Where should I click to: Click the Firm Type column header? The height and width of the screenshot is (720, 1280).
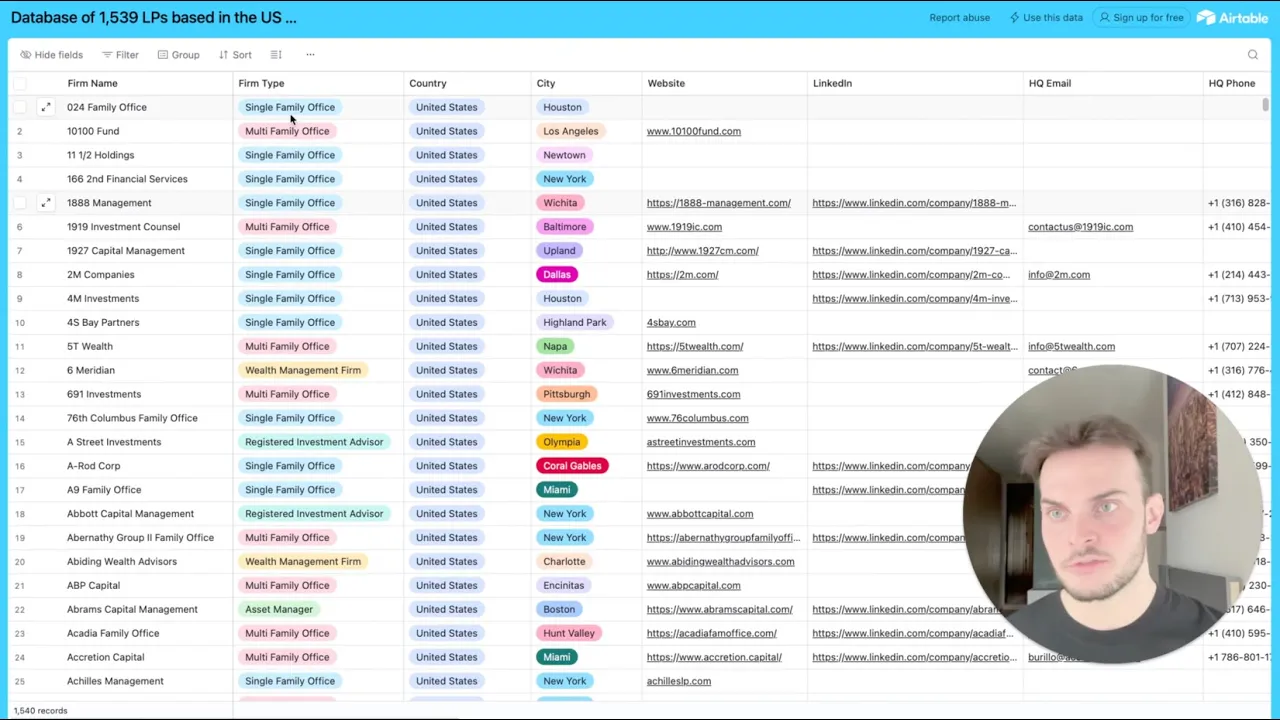pos(261,83)
